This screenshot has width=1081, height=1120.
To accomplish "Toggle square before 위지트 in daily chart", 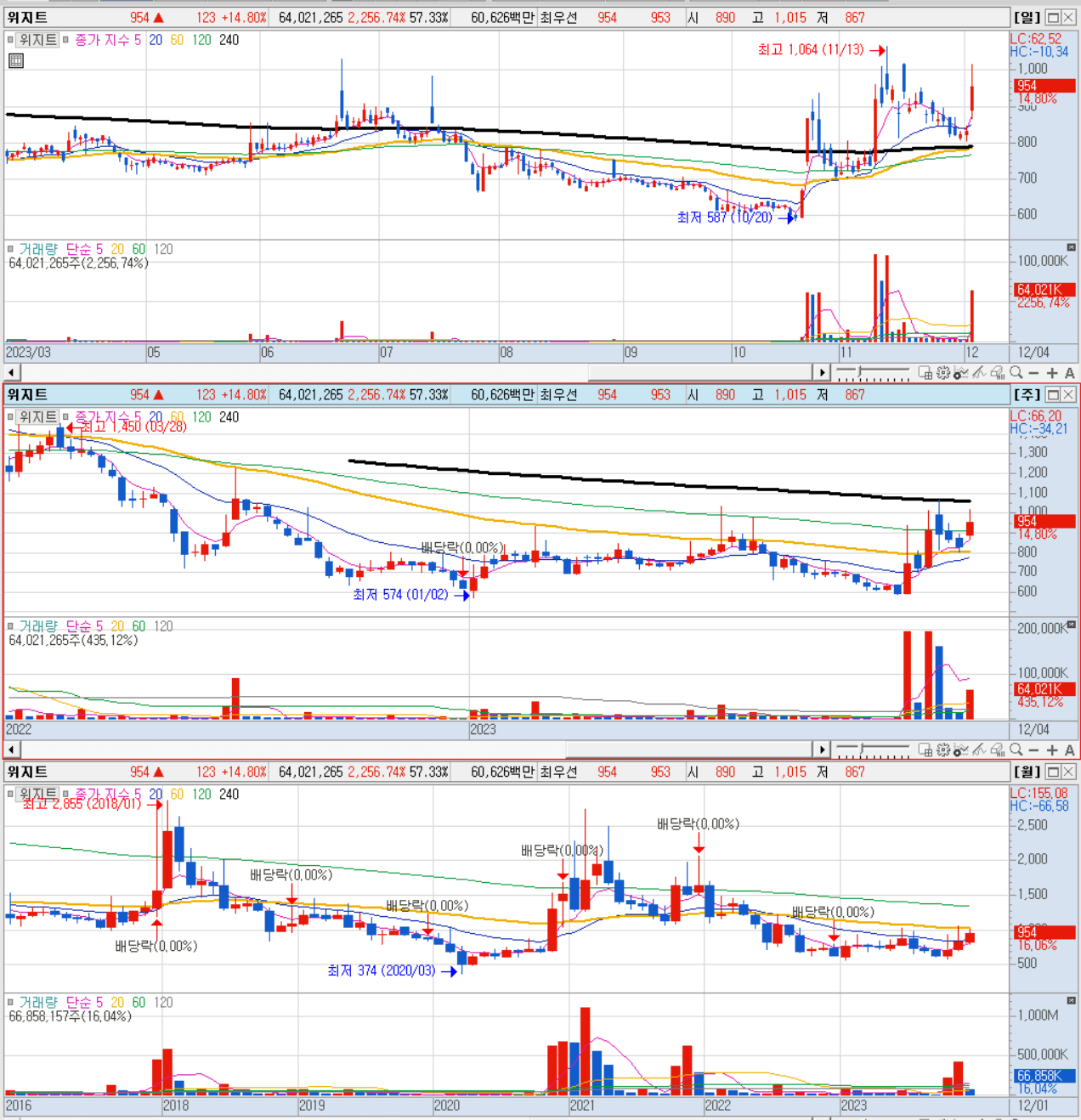I will point(11,40).
